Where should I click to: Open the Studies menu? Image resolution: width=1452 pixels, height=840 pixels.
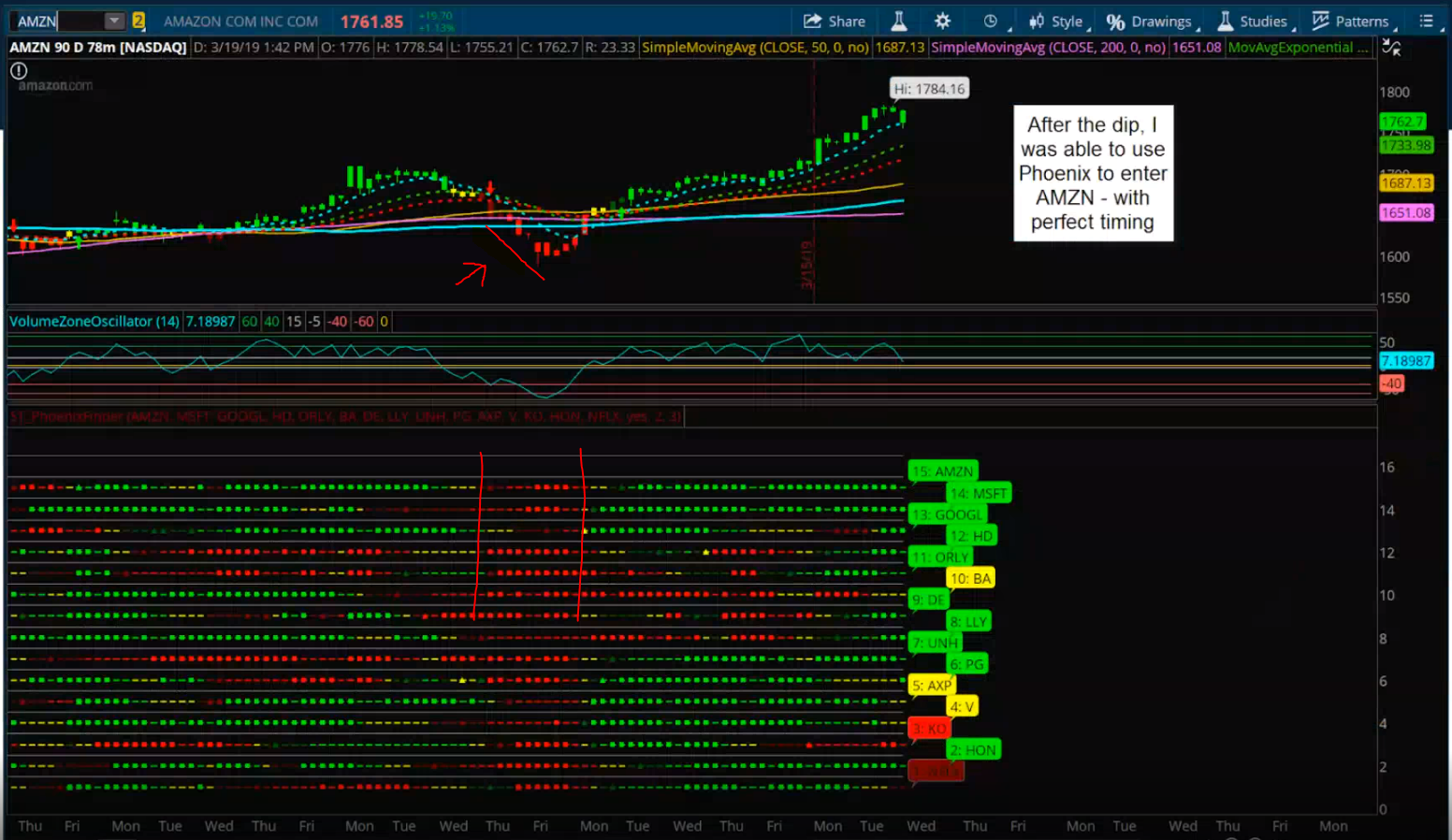coord(1263,21)
